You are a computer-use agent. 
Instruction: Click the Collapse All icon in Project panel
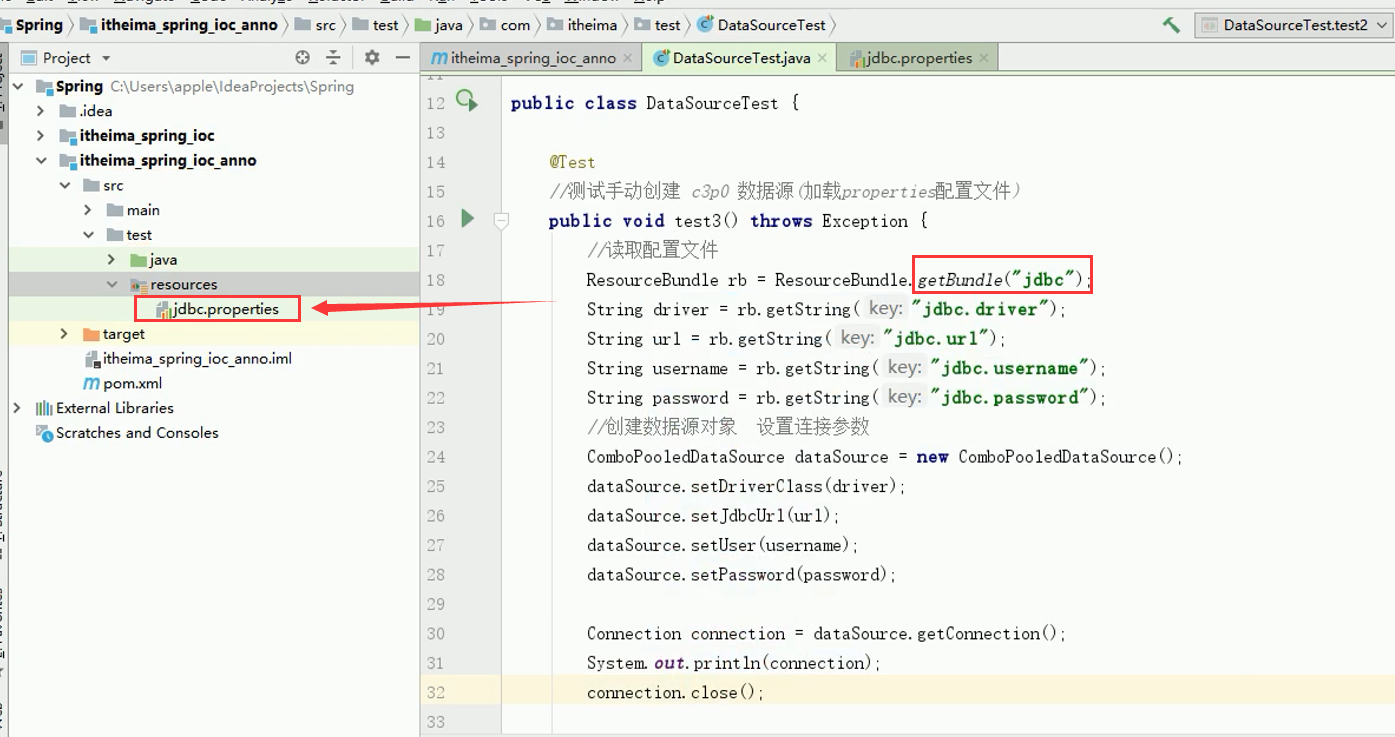(334, 58)
